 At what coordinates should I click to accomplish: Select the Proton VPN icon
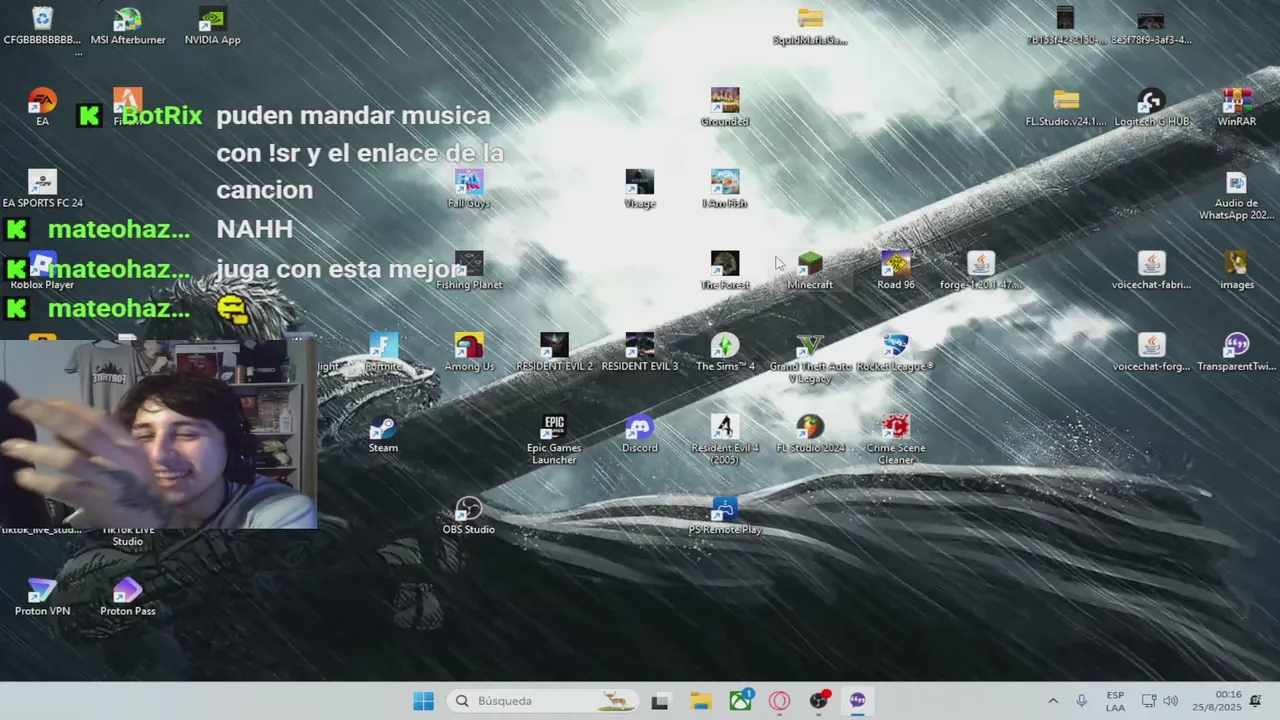[x=42, y=596]
